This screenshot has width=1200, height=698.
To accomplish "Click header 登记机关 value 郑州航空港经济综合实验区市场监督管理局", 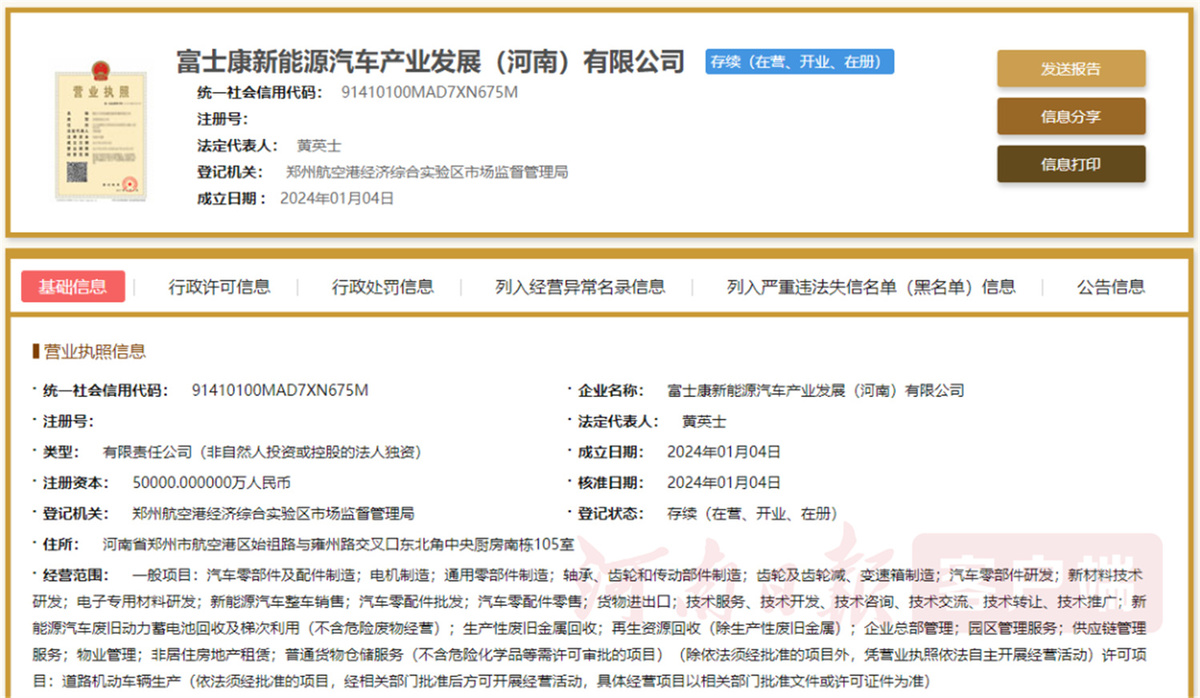I will (427, 172).
